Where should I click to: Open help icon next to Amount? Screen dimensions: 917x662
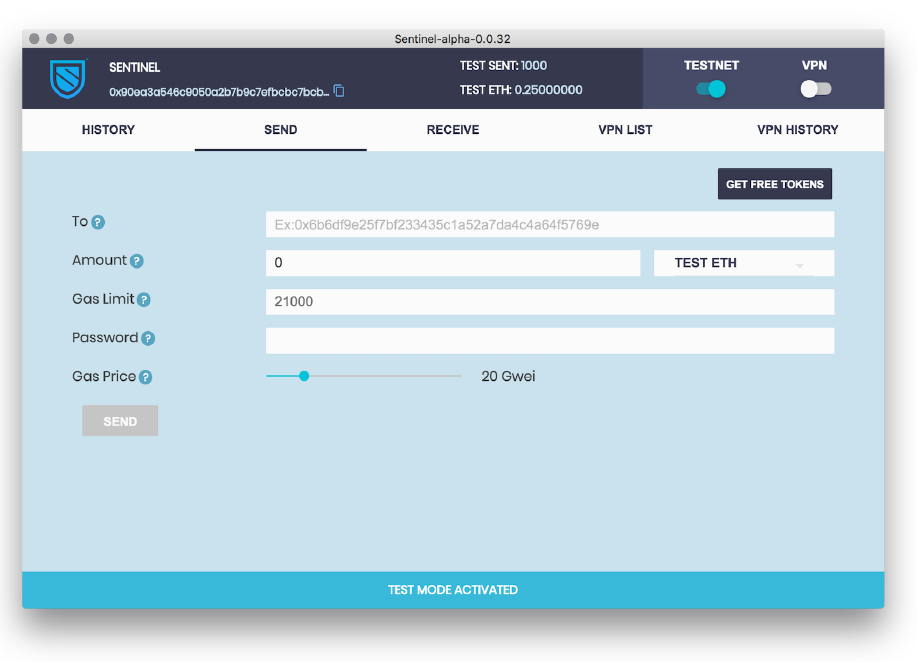click(137, 261)
